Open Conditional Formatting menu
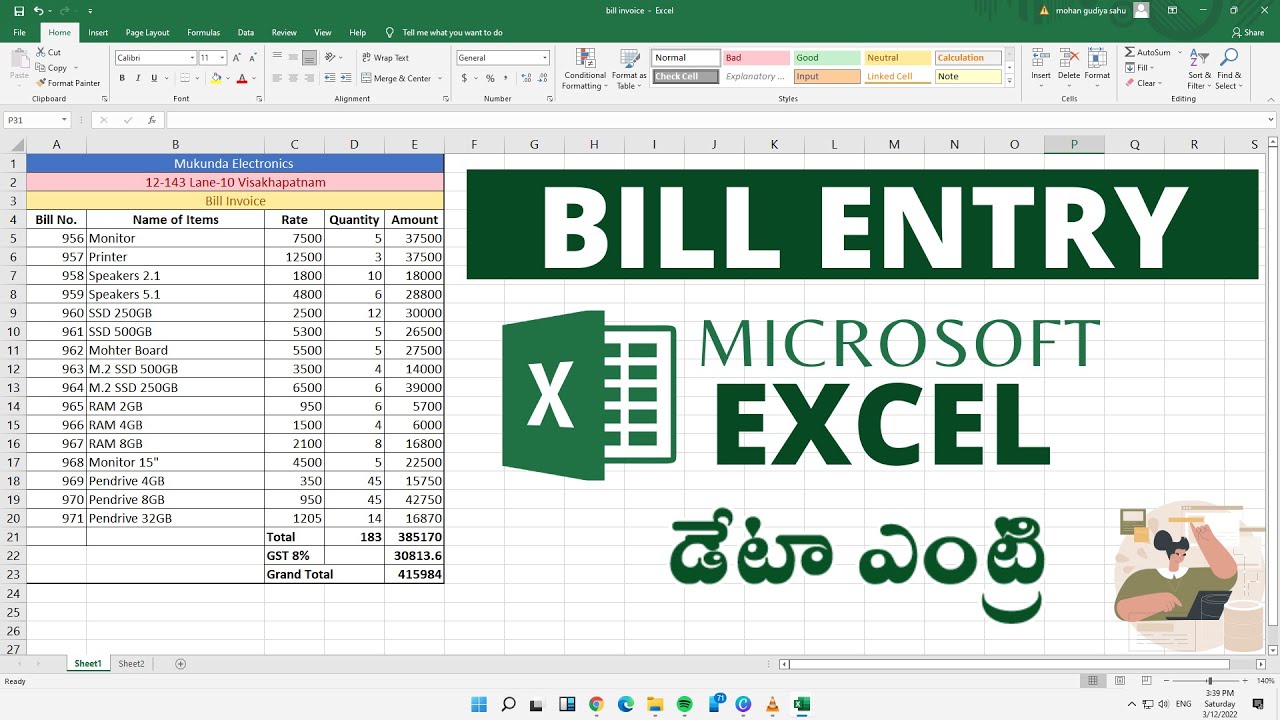 pos(585,69)
